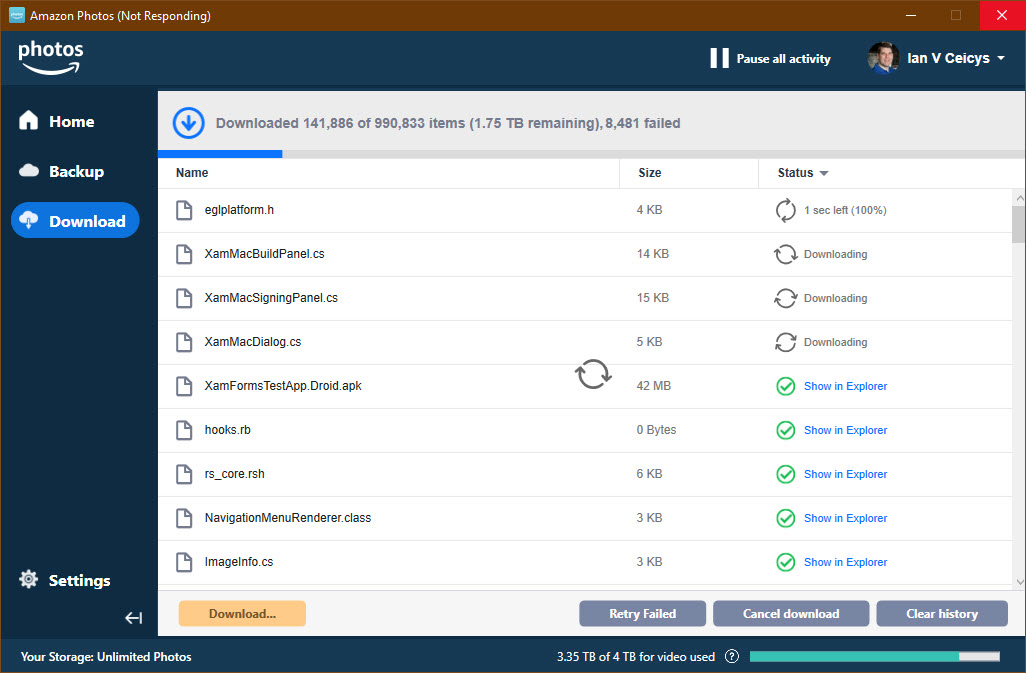Click the Retry Failed button
The image size is (1026, 673).
pyautogui.click(x=642, y=613)
